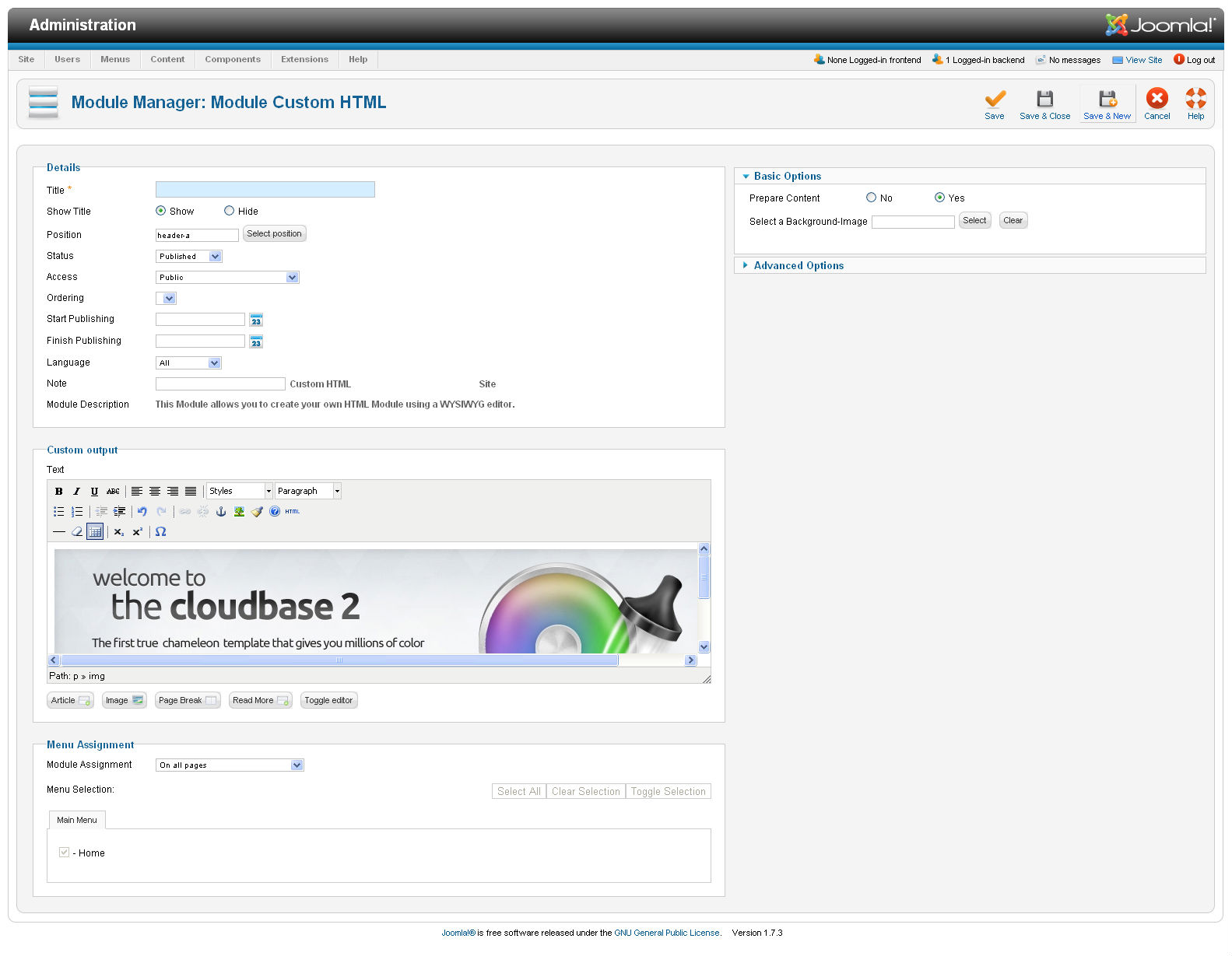Viewport: 1232px width, 956px height.
Task: Apply superscript formatting
Action: point(137,532)
